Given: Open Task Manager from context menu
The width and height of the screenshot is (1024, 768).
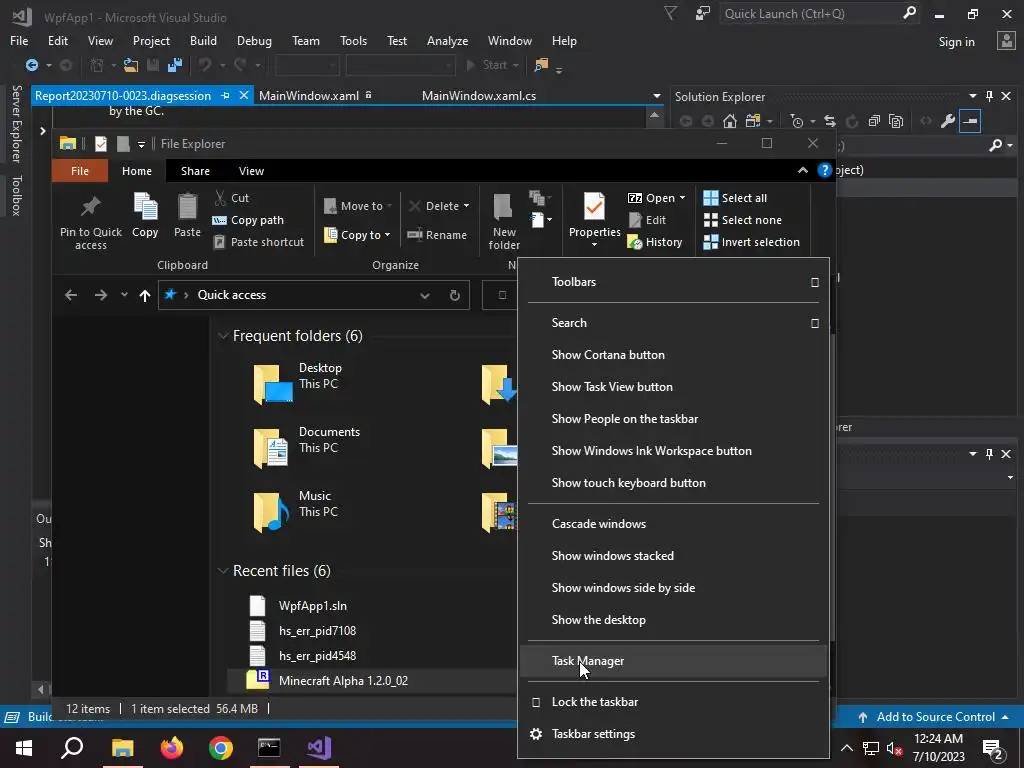Looking at the screenshot, I should click(673, 661).
